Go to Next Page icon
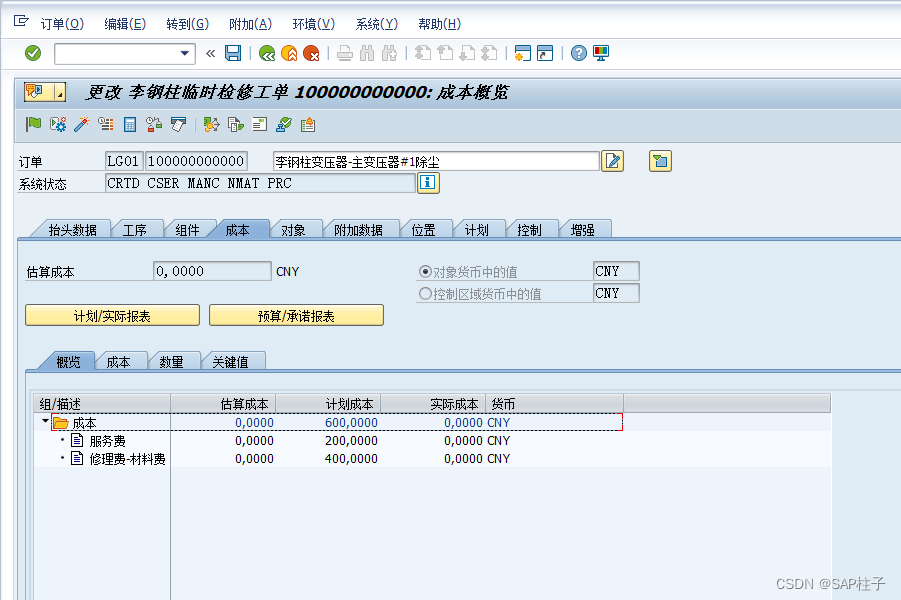This screenshot has width=901, height=600. pos(467,53)
